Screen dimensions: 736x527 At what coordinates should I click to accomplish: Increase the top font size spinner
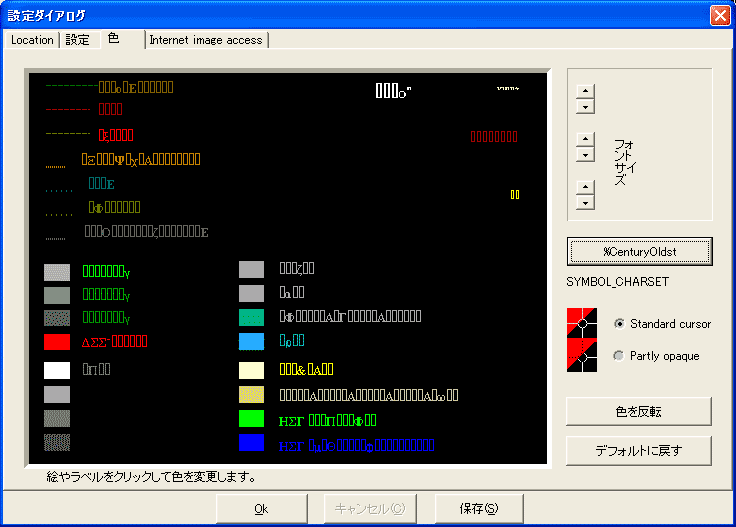click(585, 91)
